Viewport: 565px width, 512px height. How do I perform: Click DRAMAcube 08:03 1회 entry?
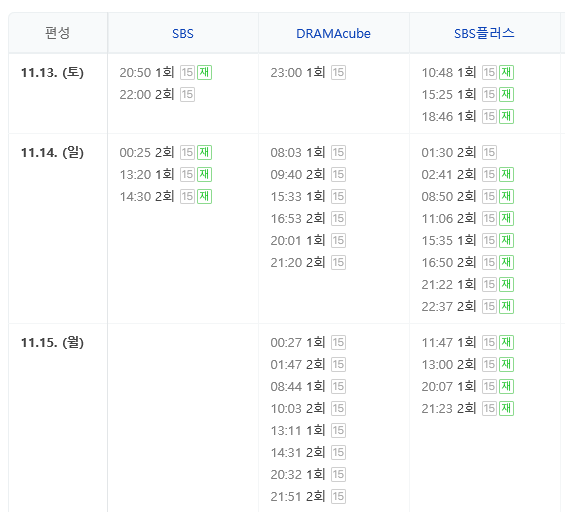(x=308, y=152)
